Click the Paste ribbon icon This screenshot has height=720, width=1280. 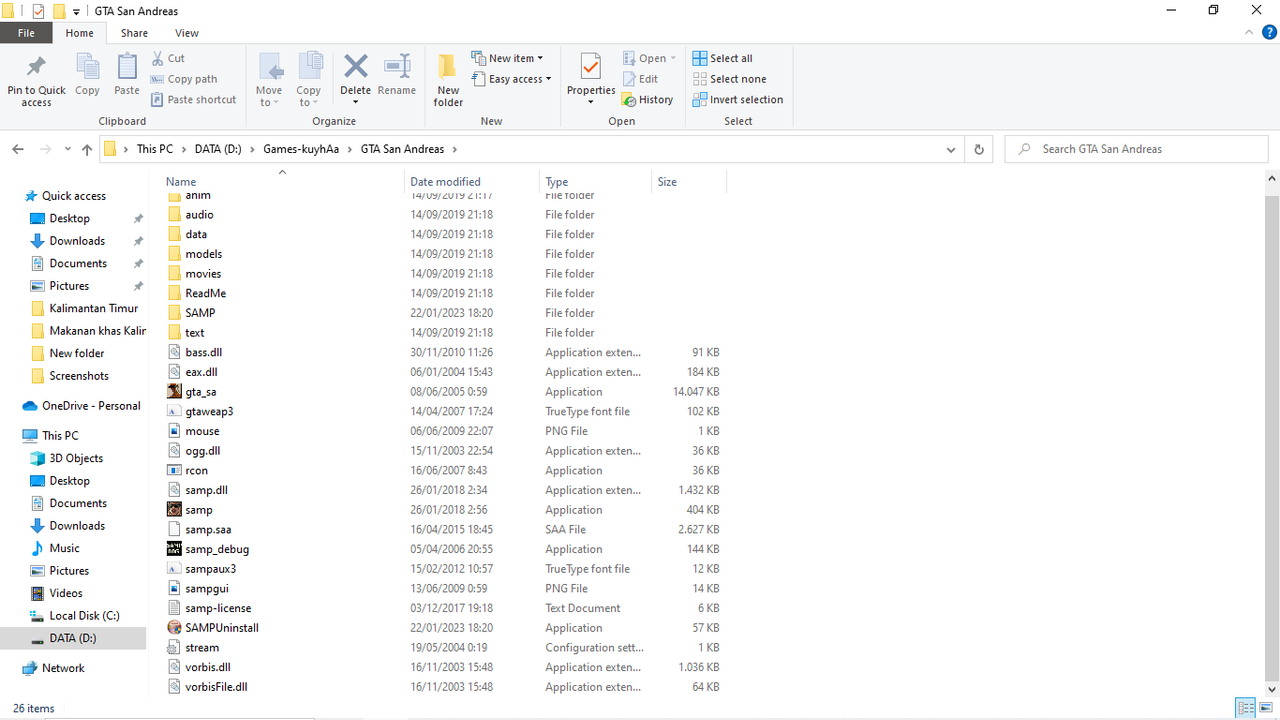[x=127, y=67]
